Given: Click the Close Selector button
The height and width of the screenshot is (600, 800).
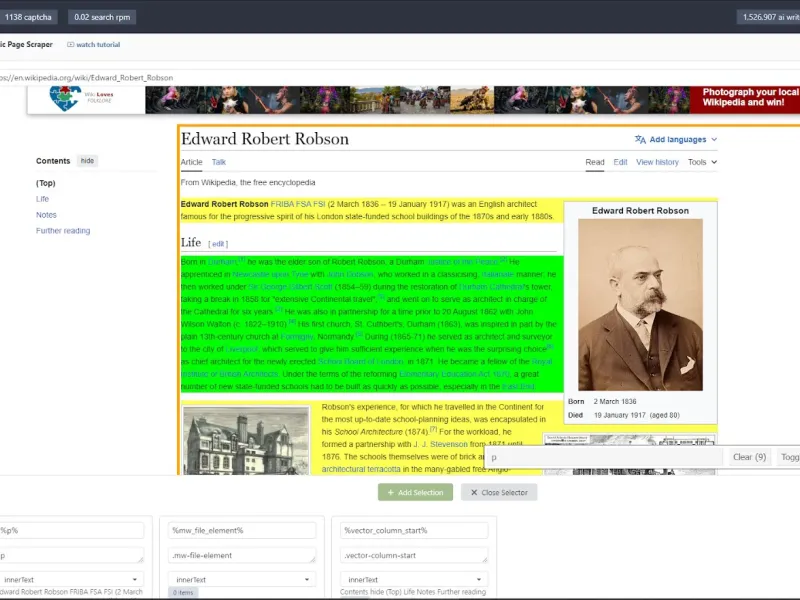Looking at the screenshot, I should tap(499, 492).
